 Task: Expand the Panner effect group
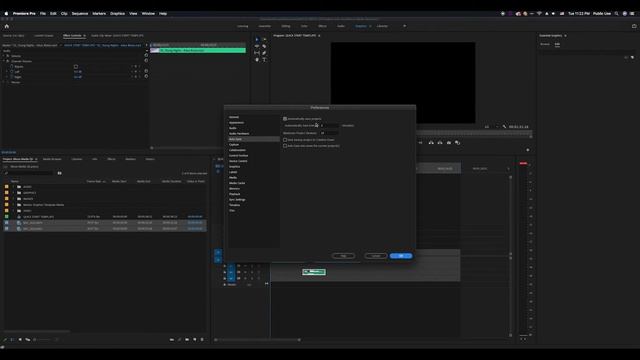(4, 82)
